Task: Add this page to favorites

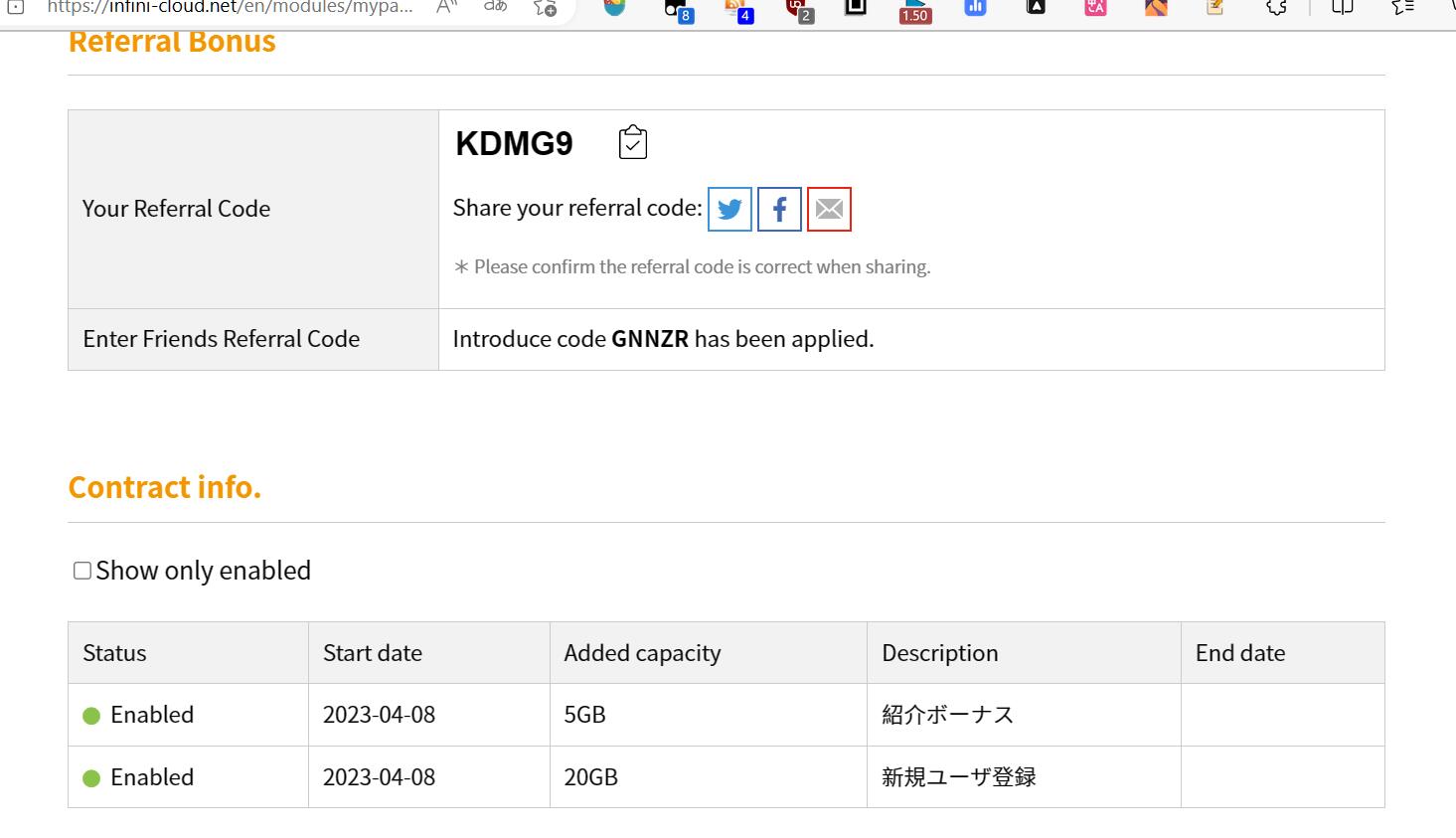Action: (545, 8)
